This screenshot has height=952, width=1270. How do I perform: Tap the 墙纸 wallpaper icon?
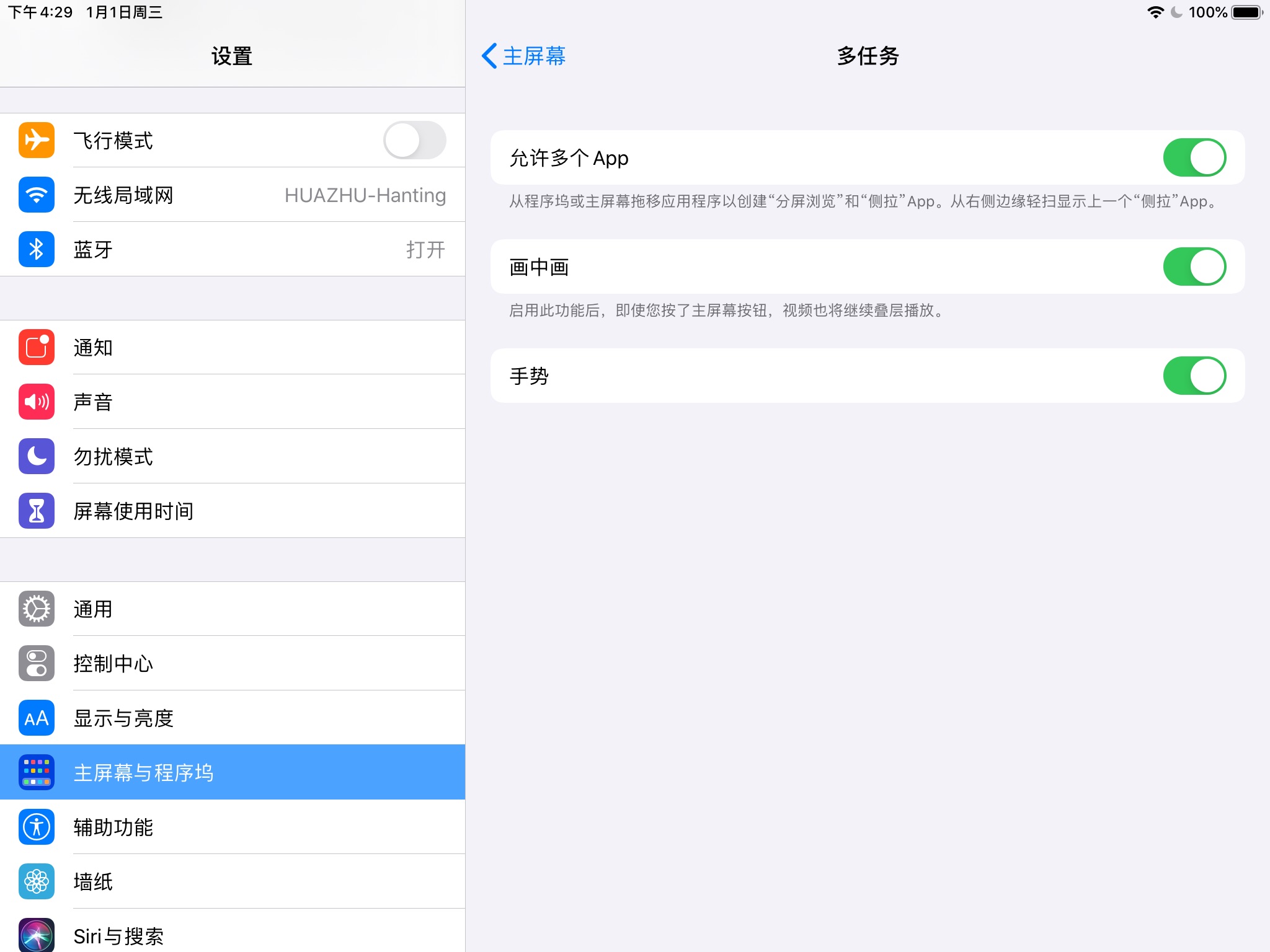(36, 881)
